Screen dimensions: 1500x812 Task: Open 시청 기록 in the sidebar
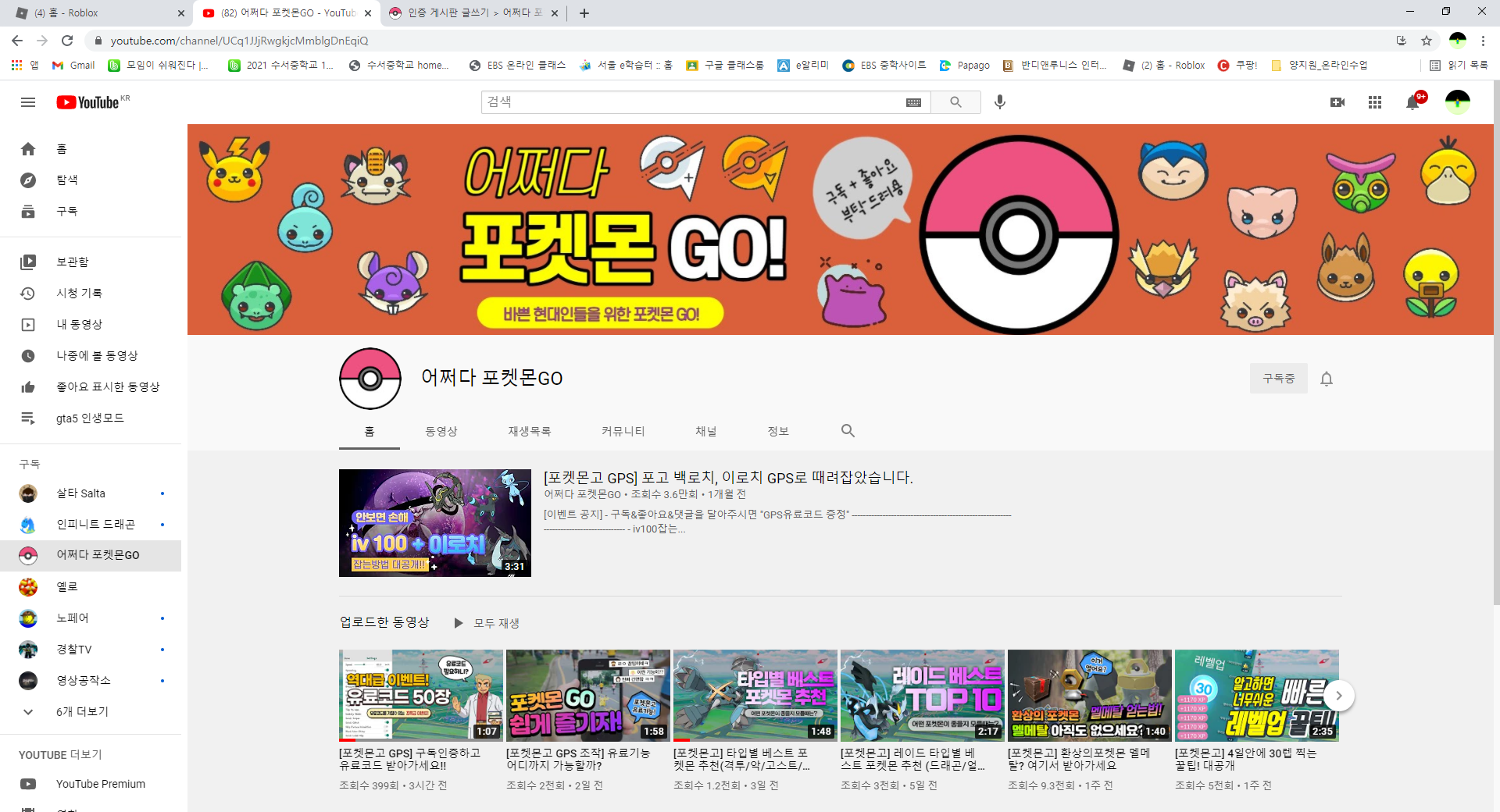tap(79, 293)
